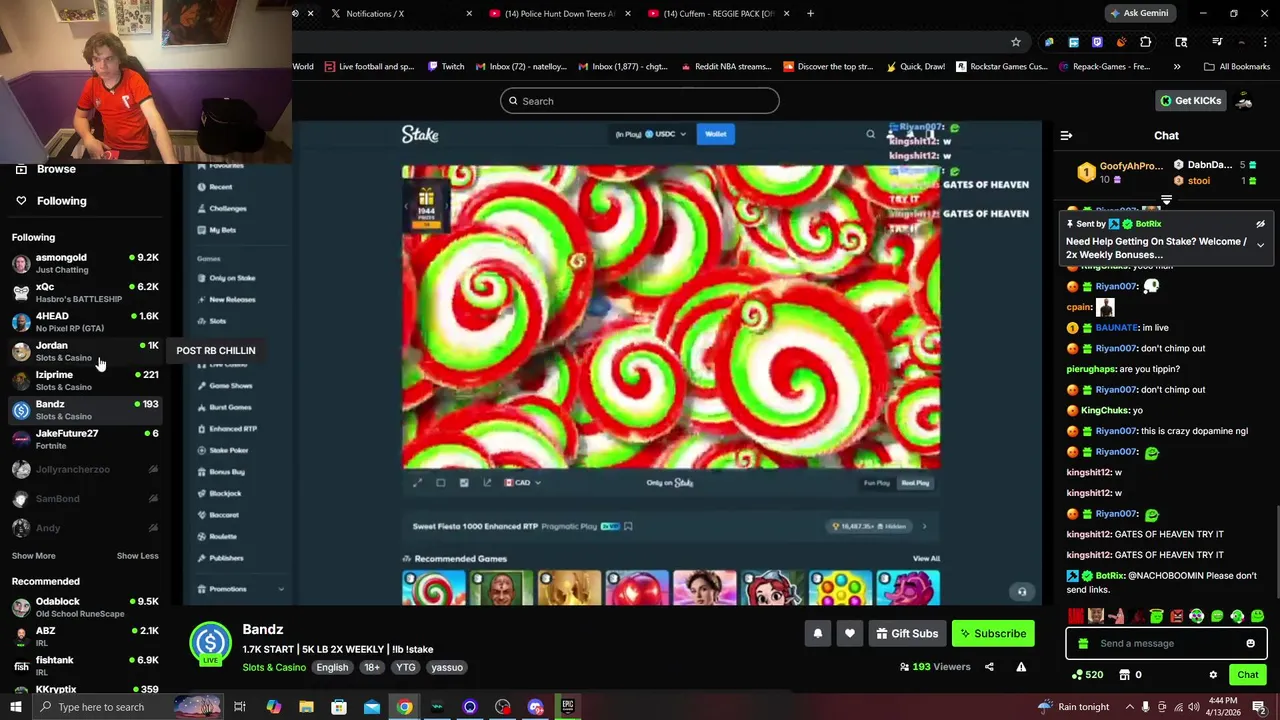Open the Iziprime channel

pyautogui.click(x=85, y=380)
